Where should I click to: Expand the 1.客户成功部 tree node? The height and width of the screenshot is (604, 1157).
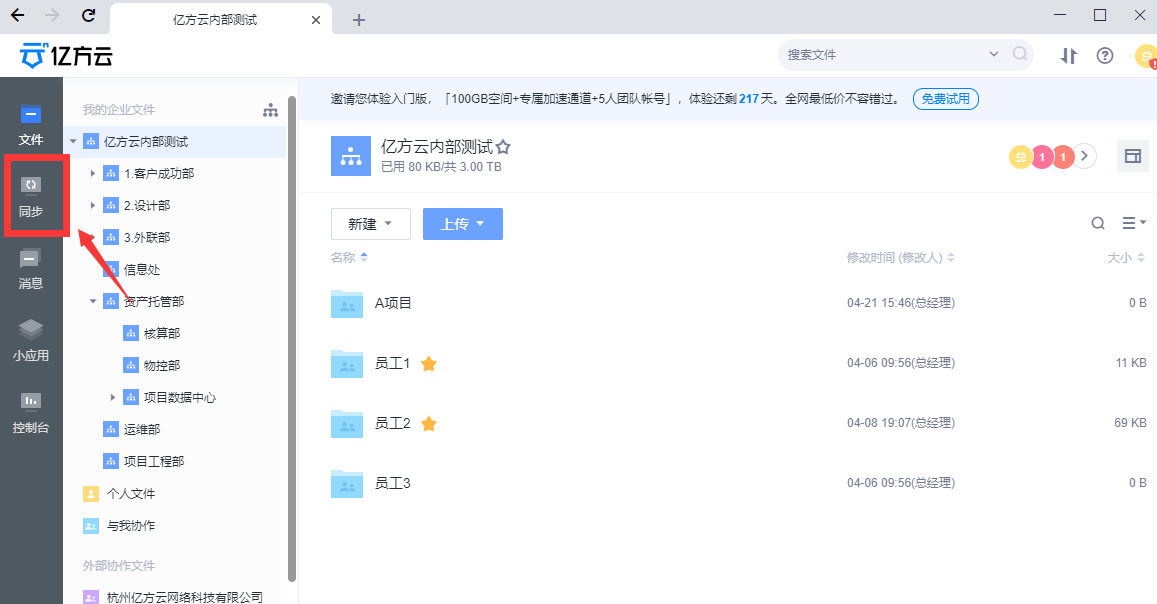(92, 173)
